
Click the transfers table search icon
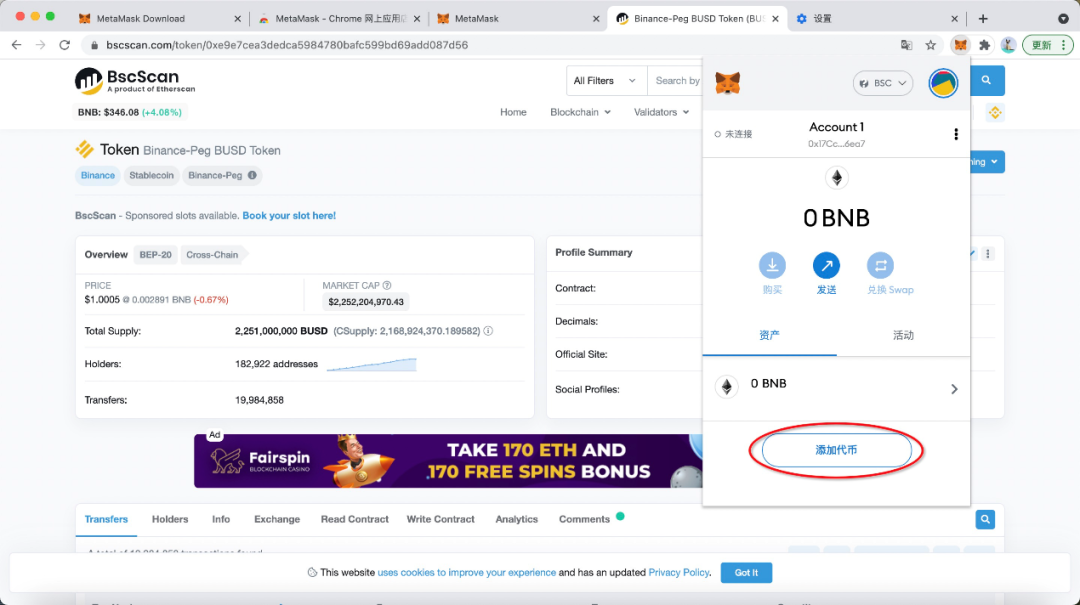985,520
